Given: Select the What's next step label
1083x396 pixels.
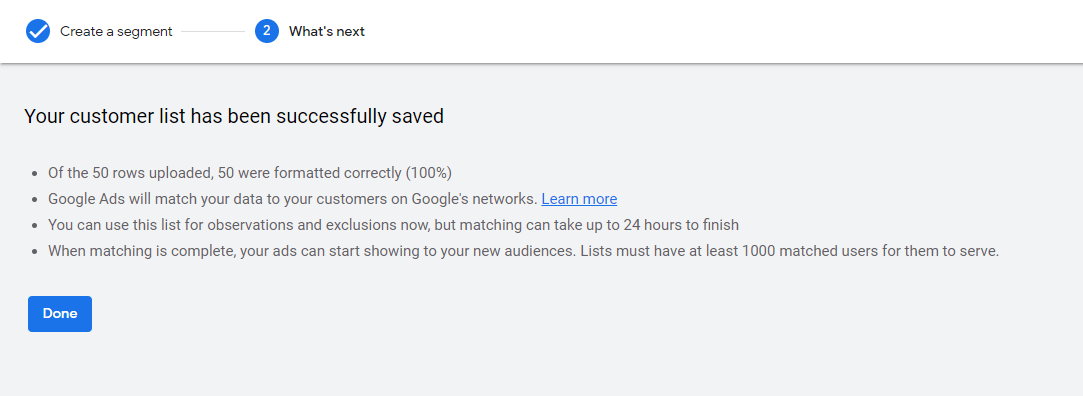Looking at the screenshot, I should point(327,31).
